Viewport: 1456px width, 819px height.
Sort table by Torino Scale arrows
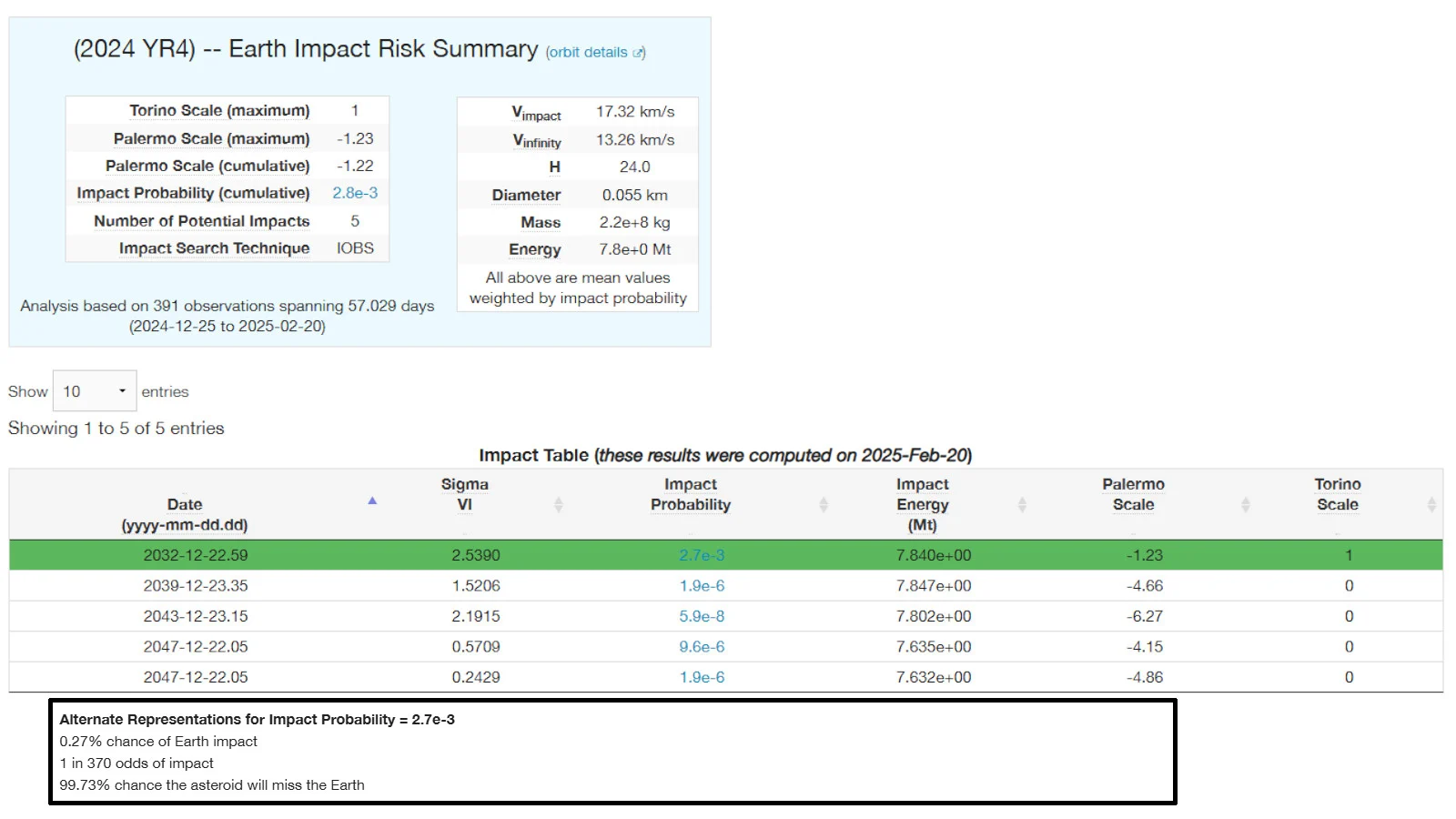[1431, 504]
